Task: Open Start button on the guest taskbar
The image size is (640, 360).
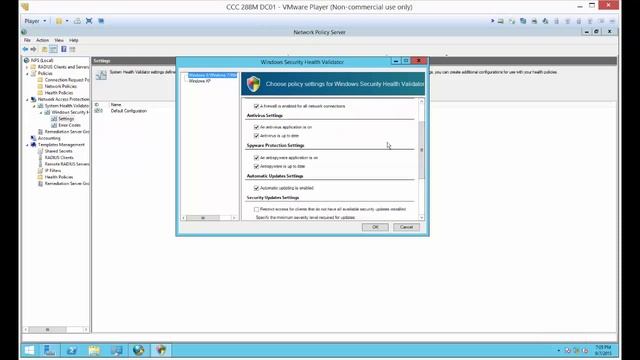Action: click(x=29, y=350)
